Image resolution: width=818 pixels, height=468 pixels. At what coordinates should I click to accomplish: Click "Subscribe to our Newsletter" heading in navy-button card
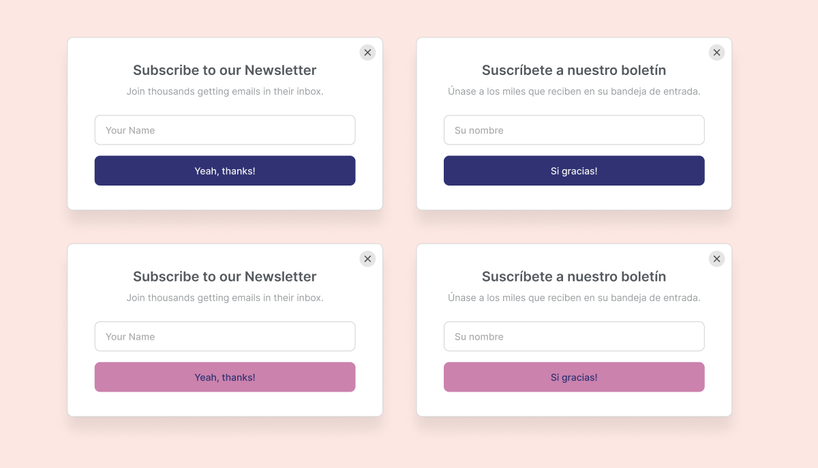(225, 70)
